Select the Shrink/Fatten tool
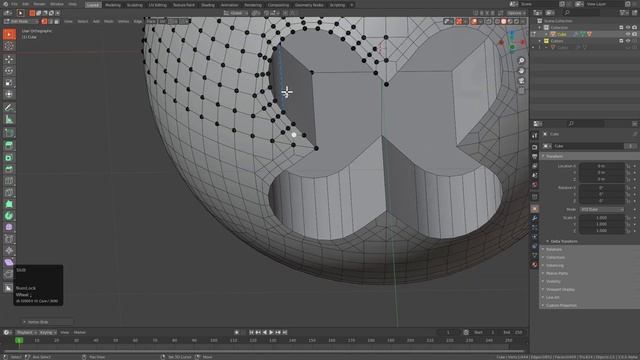The width and height of the screenshot is (640, 360). tap(9, 251)
